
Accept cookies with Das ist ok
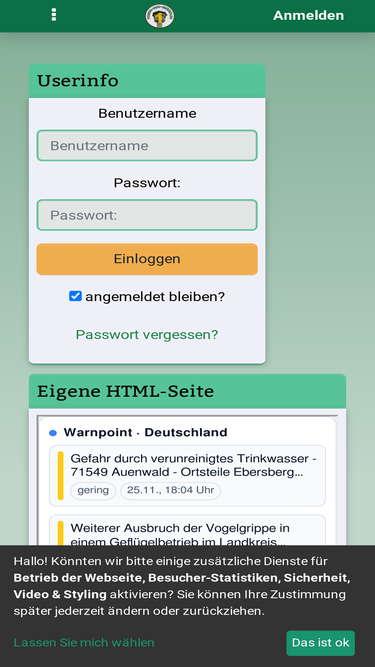point(321,643)
